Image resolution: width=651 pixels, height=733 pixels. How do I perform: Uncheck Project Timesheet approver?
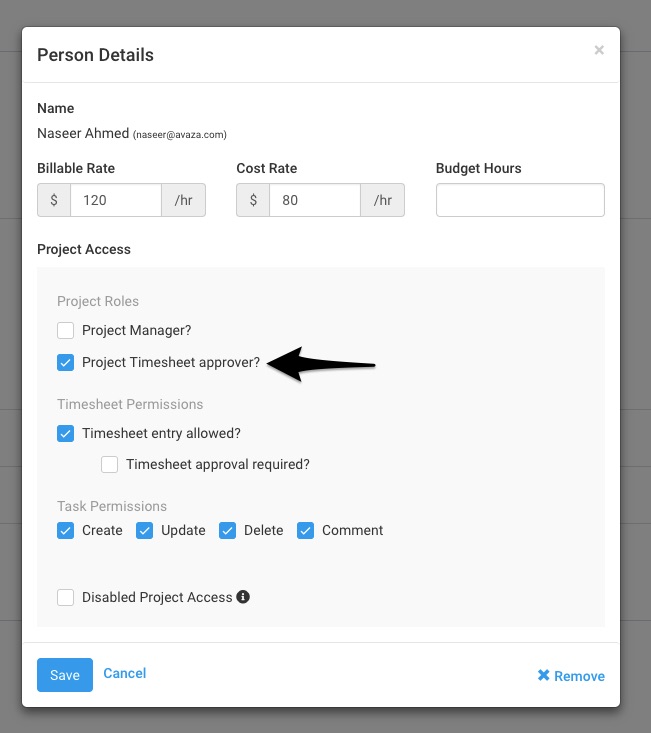65,362
